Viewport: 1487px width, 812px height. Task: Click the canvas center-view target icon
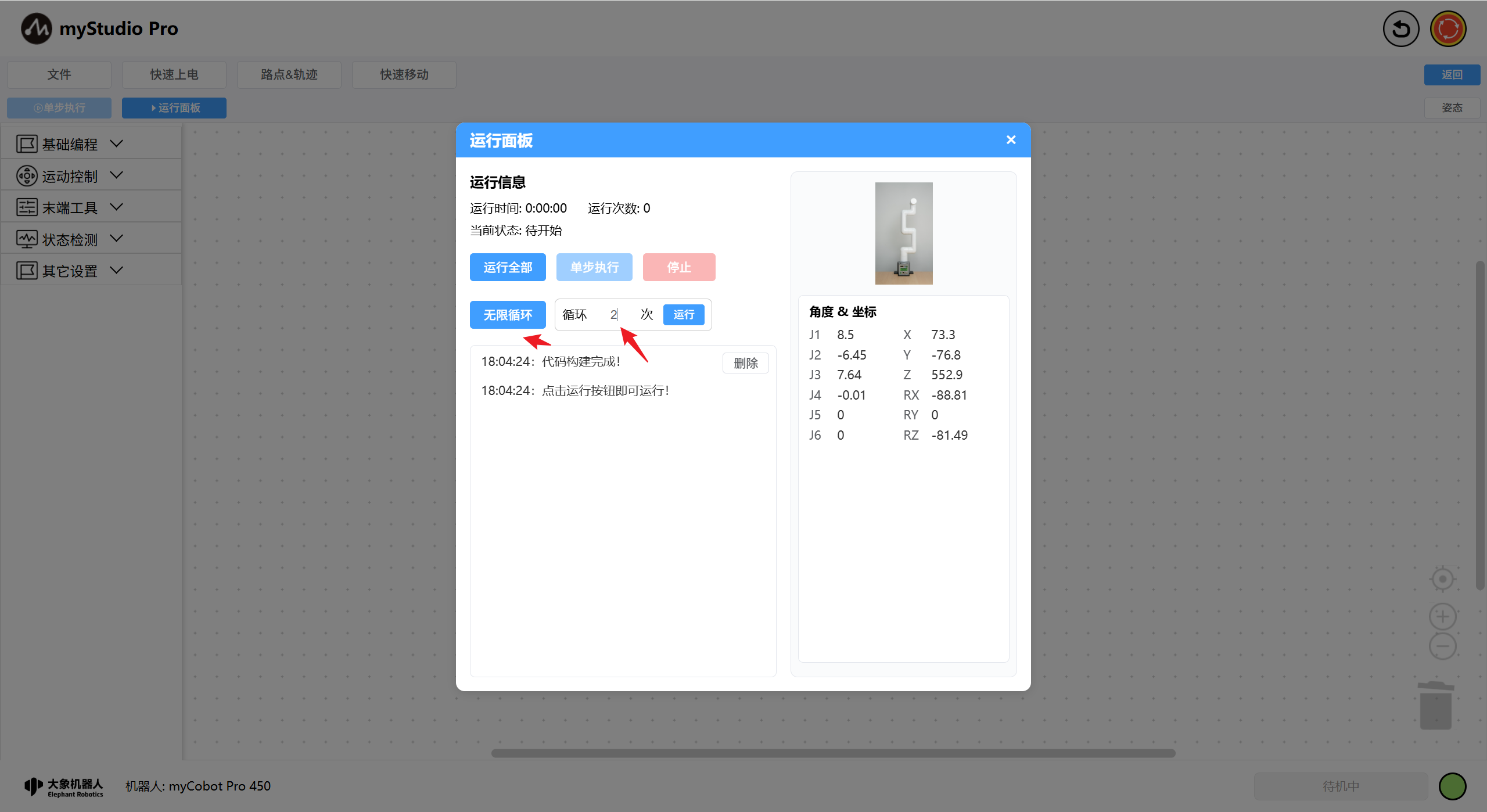(x=1442, y=579)
